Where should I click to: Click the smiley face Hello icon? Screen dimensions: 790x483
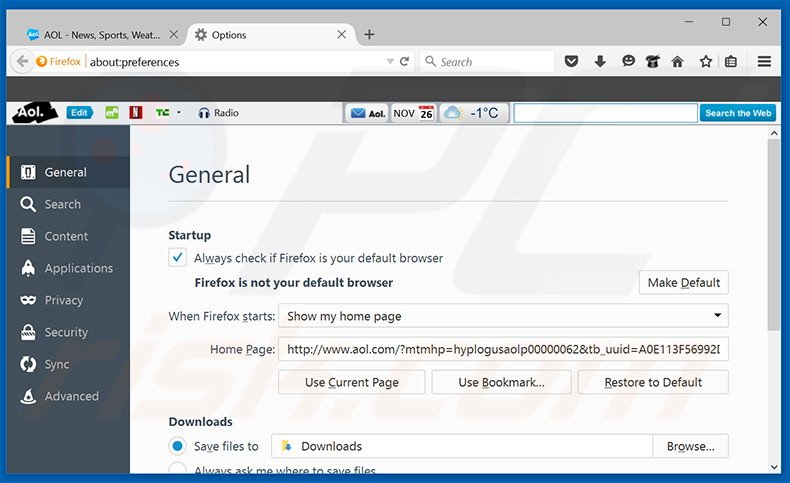click(628, 61)
